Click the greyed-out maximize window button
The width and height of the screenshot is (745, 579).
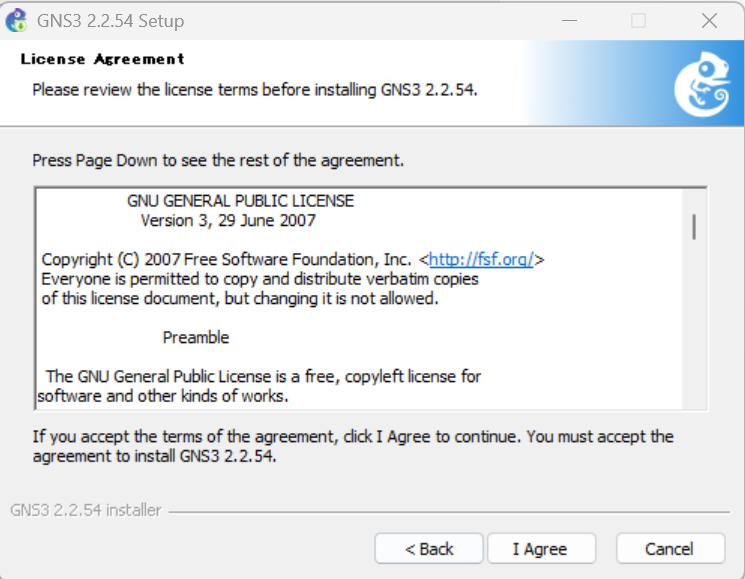click(x=638, y=20)
